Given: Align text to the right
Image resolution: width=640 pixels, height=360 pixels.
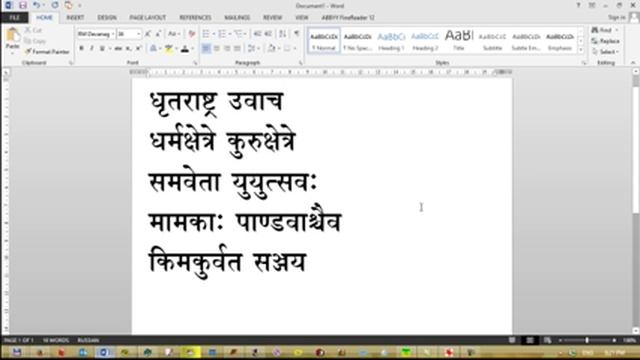Looking at the screenshot, I should (227, 49).
